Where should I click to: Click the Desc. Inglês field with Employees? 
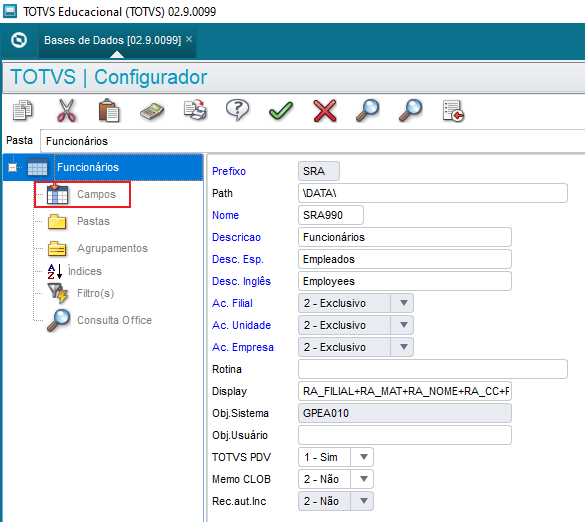[x=405, y=281]
